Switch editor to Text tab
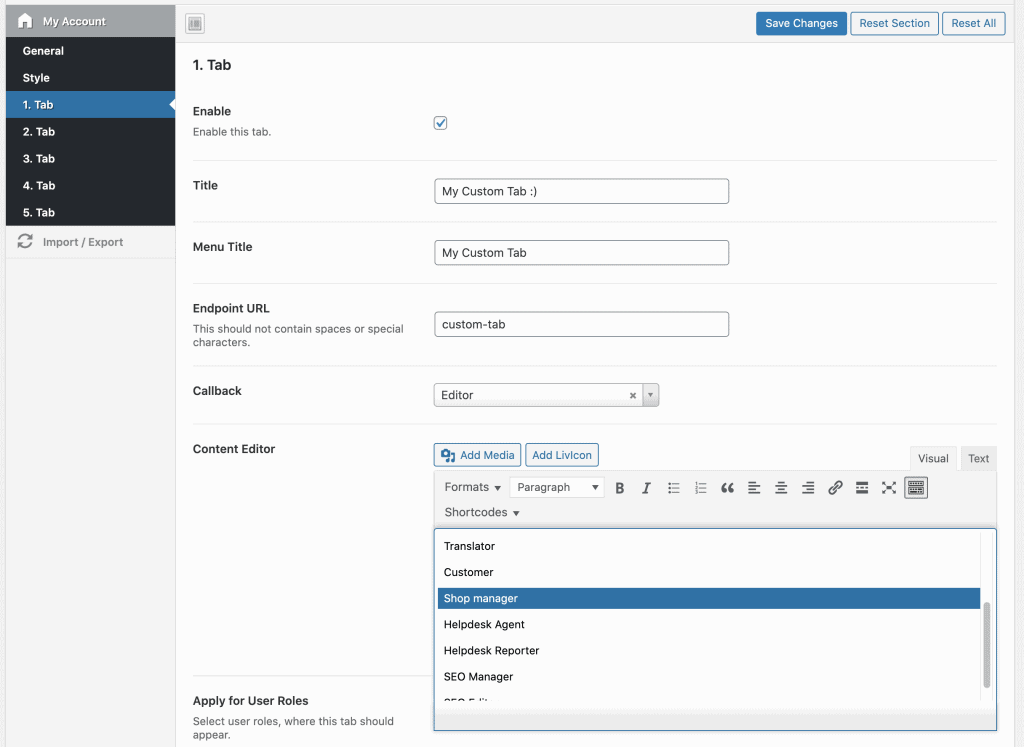The image size is (1024, 747). click(x=978, y=458)
